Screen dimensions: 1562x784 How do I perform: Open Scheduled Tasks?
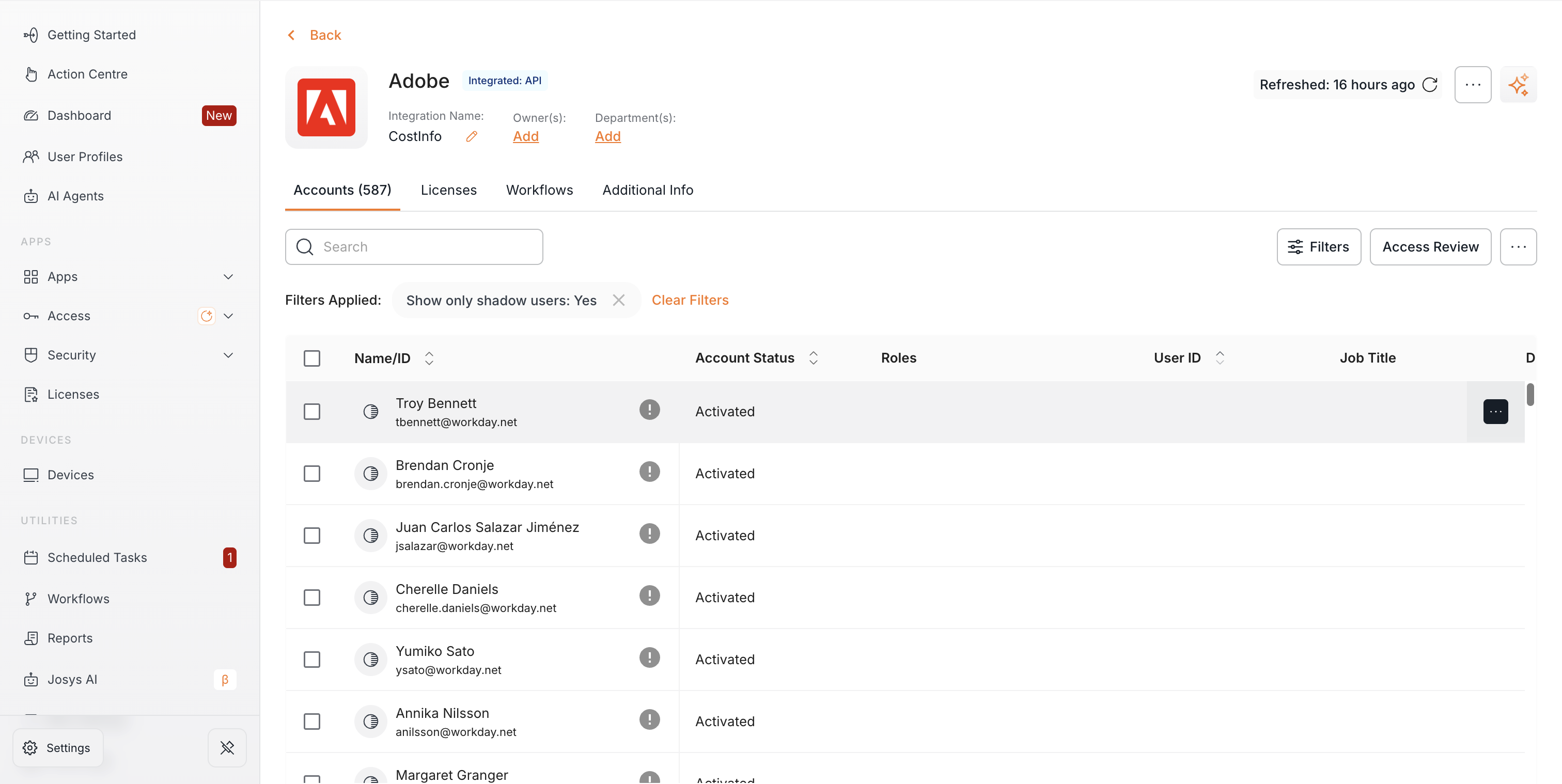[86, 557]
